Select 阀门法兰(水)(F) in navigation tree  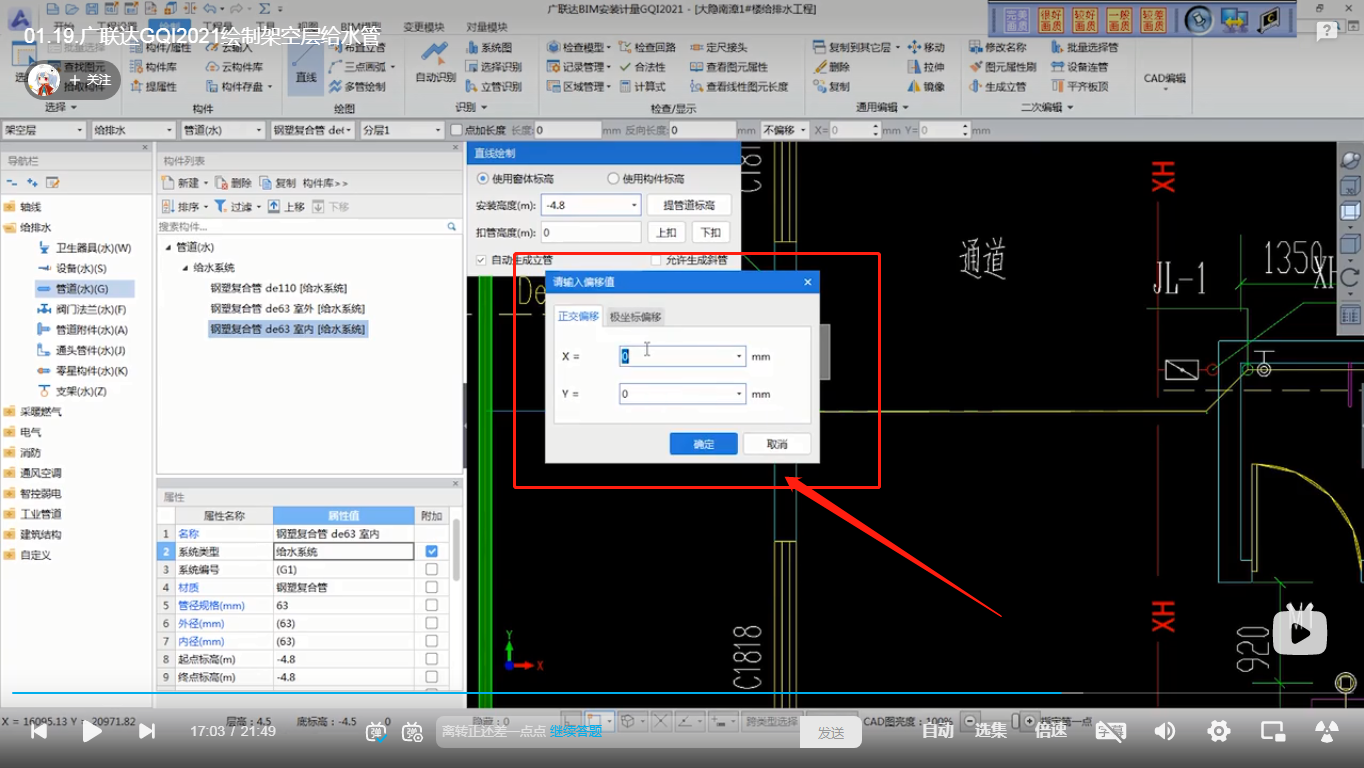(82, 309)
